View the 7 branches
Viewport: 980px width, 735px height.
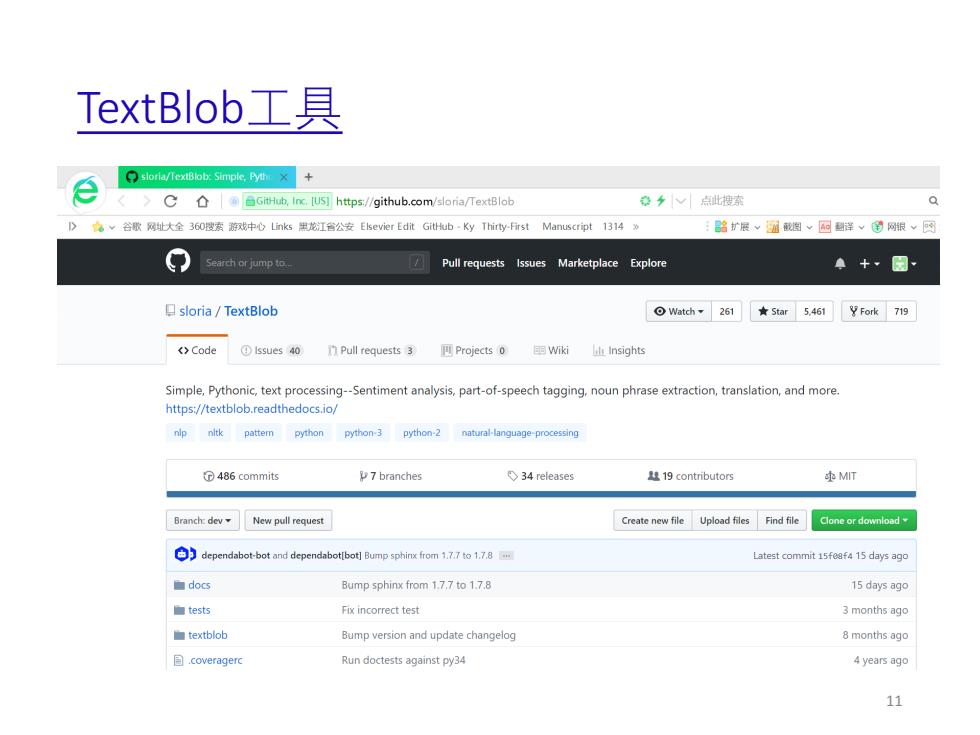(x=391, y=476)
